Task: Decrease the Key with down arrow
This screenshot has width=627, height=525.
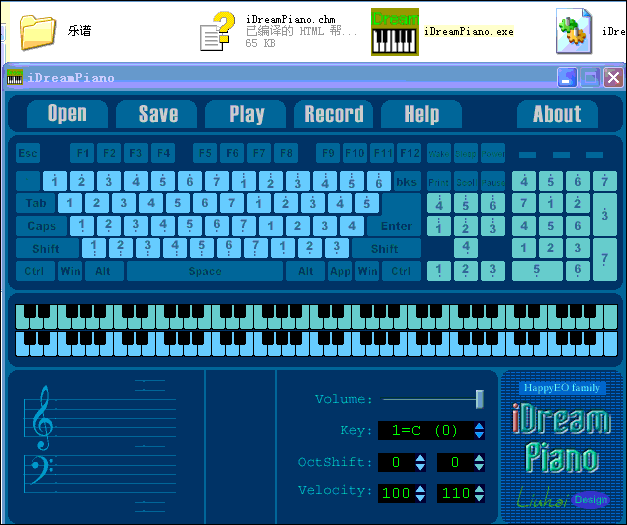Action: (479, 435)
